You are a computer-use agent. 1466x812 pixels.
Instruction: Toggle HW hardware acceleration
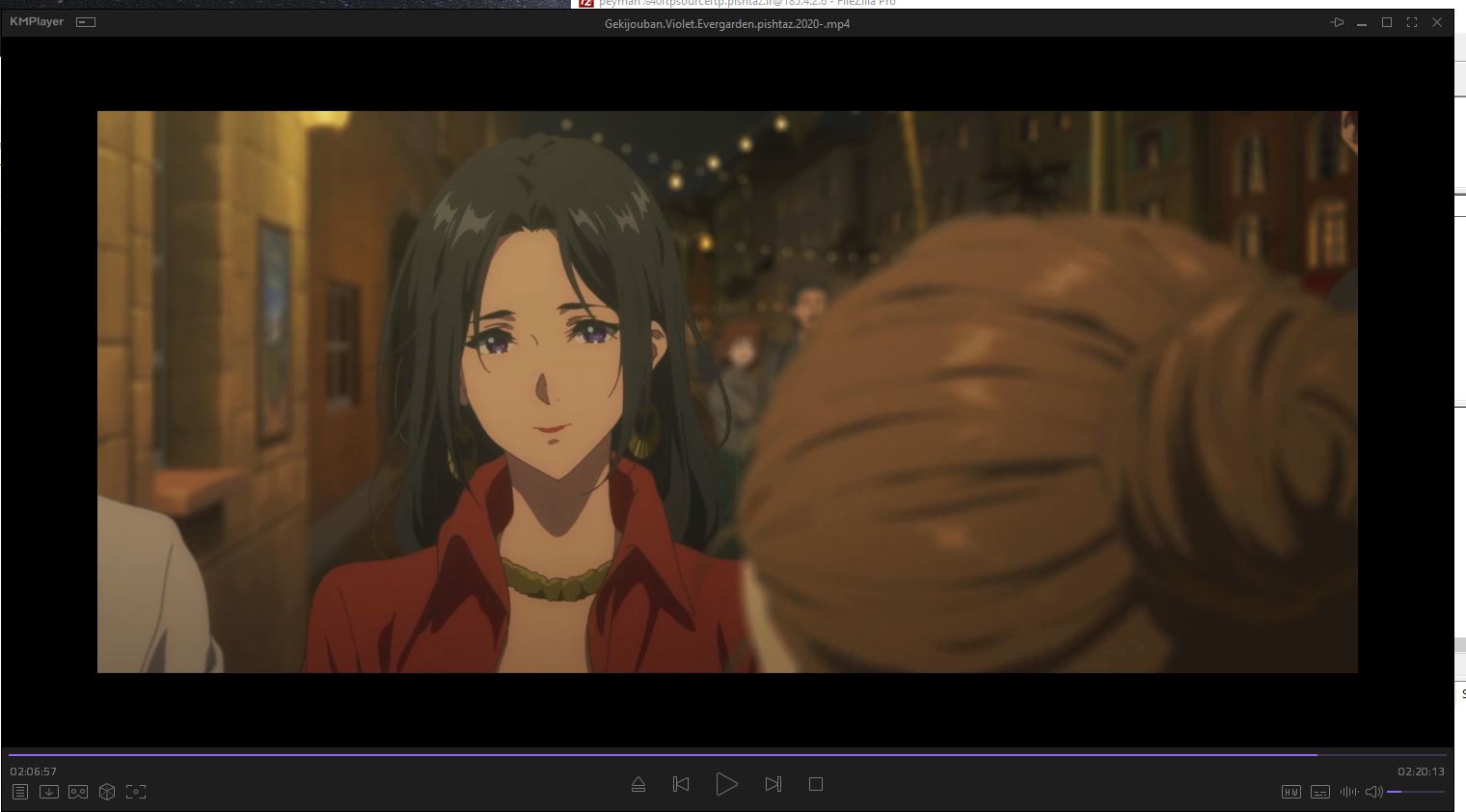tap(1290, 792)
